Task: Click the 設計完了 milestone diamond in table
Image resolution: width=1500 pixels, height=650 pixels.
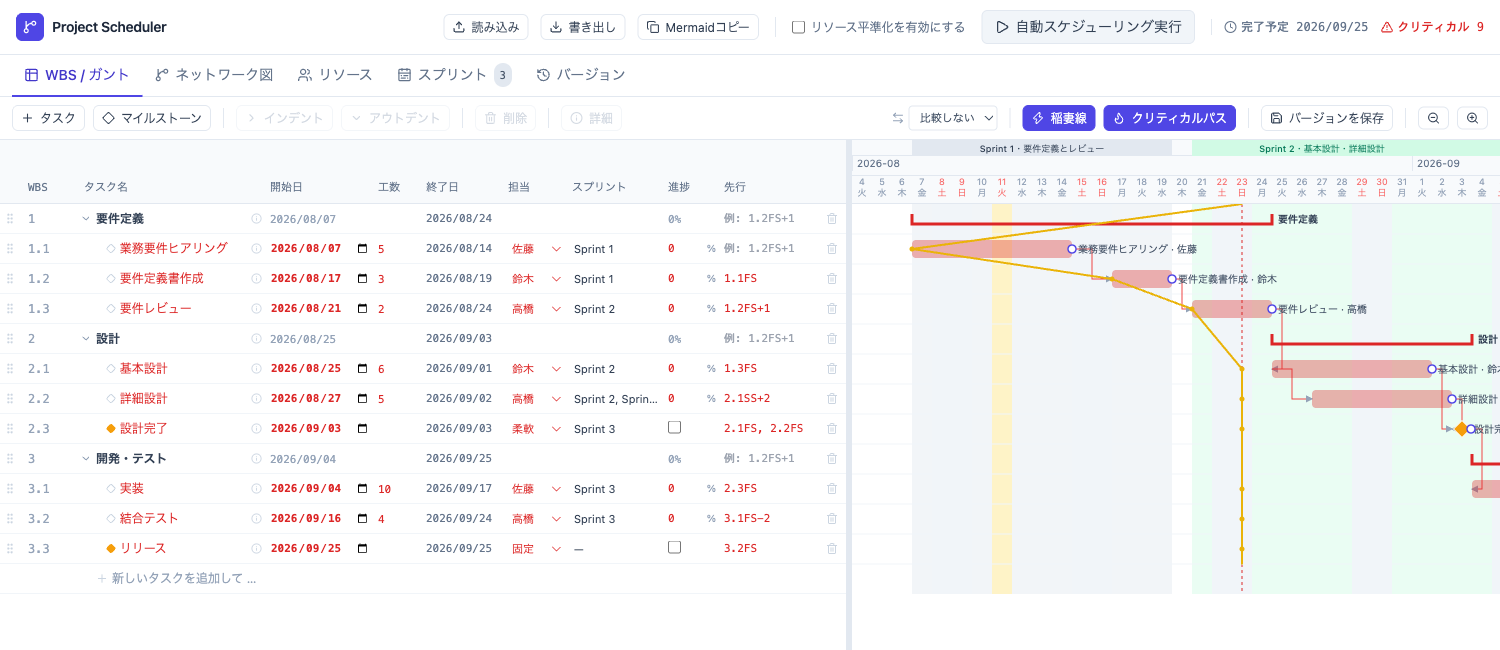Action: pyautogui.click(x=111, y=428)
